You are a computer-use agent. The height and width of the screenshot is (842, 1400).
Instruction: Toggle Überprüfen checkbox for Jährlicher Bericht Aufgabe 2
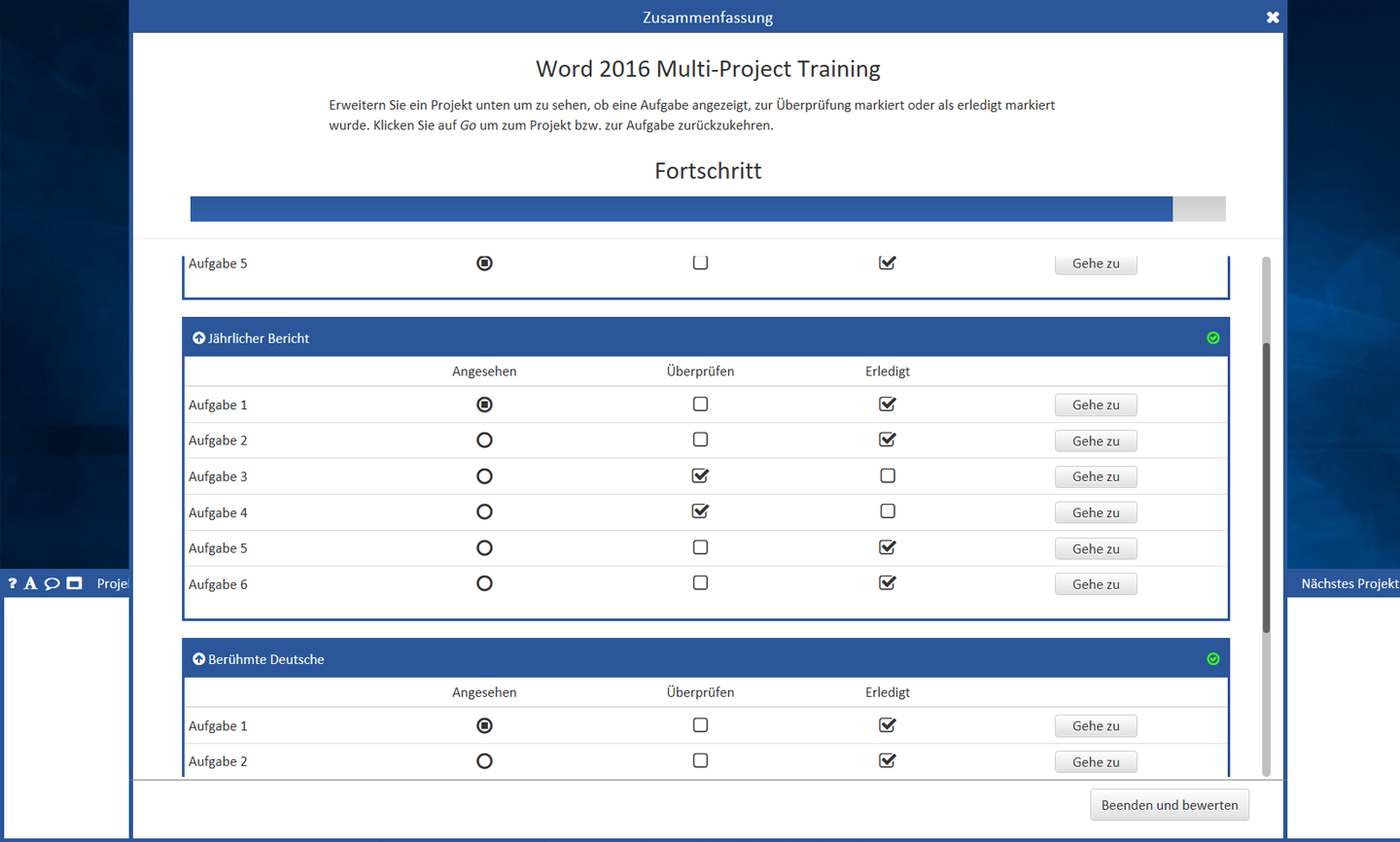pos(700,439)
